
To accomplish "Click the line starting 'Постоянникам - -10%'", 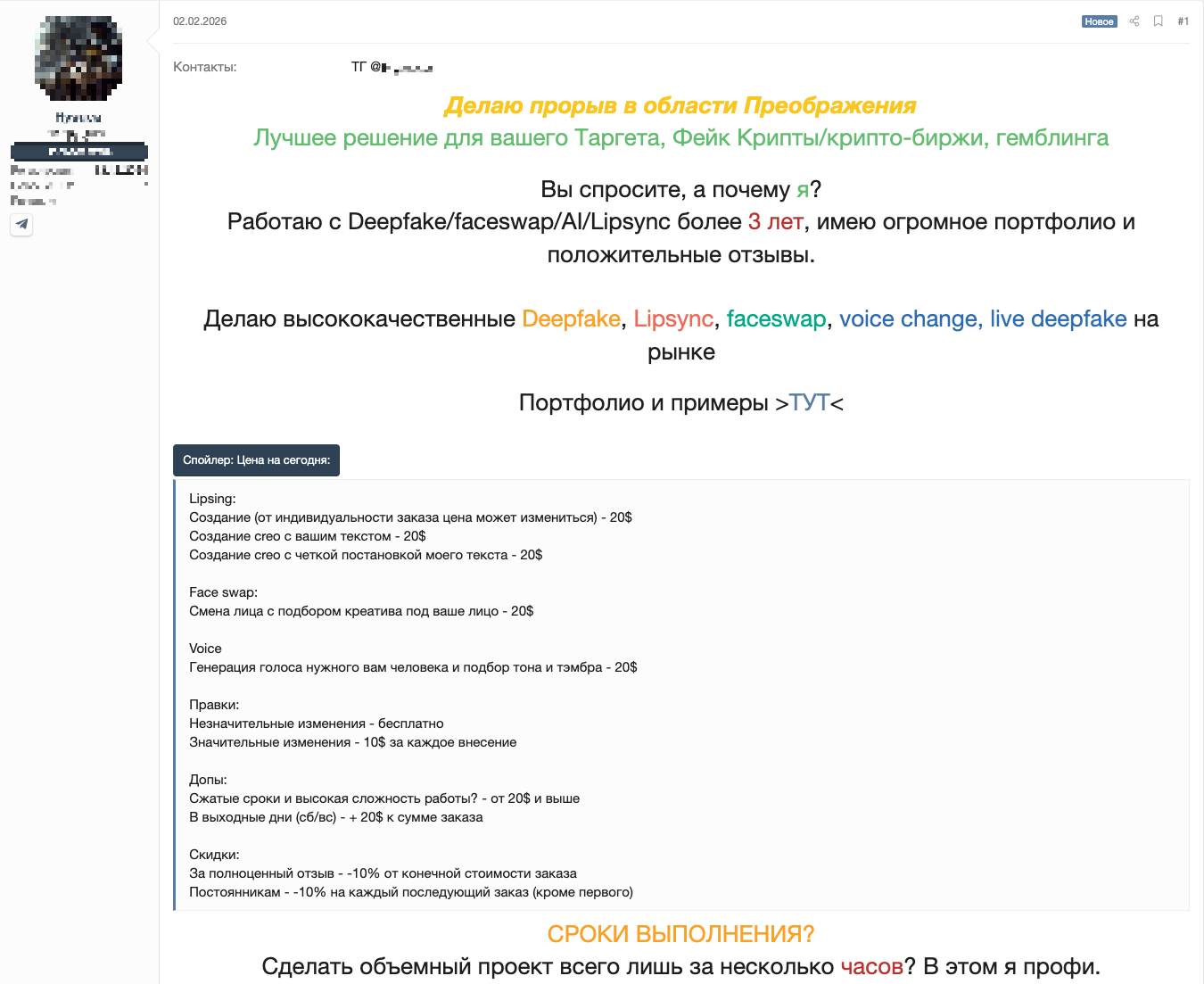I will click(x=411, y=892).
